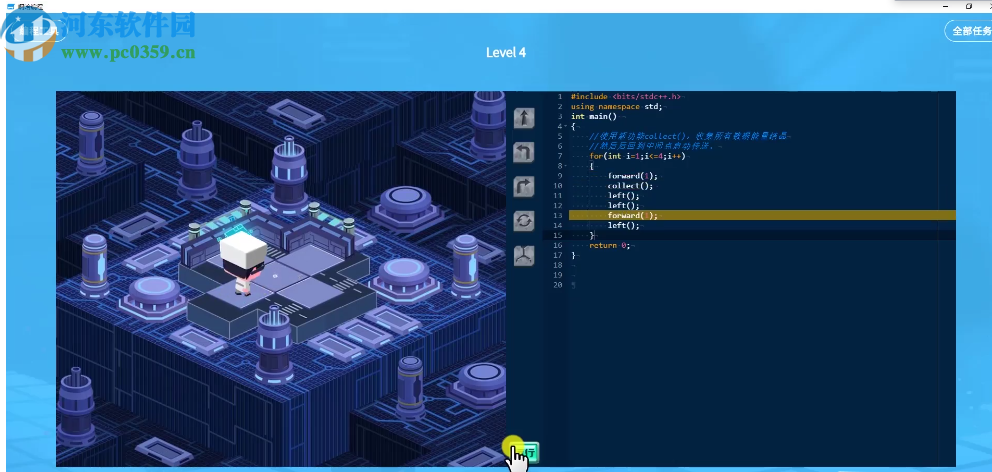Click the left(); call on line 14
The width and height of the screenshot is (992, 472).
pyautogui.click(x=624, y=225)
